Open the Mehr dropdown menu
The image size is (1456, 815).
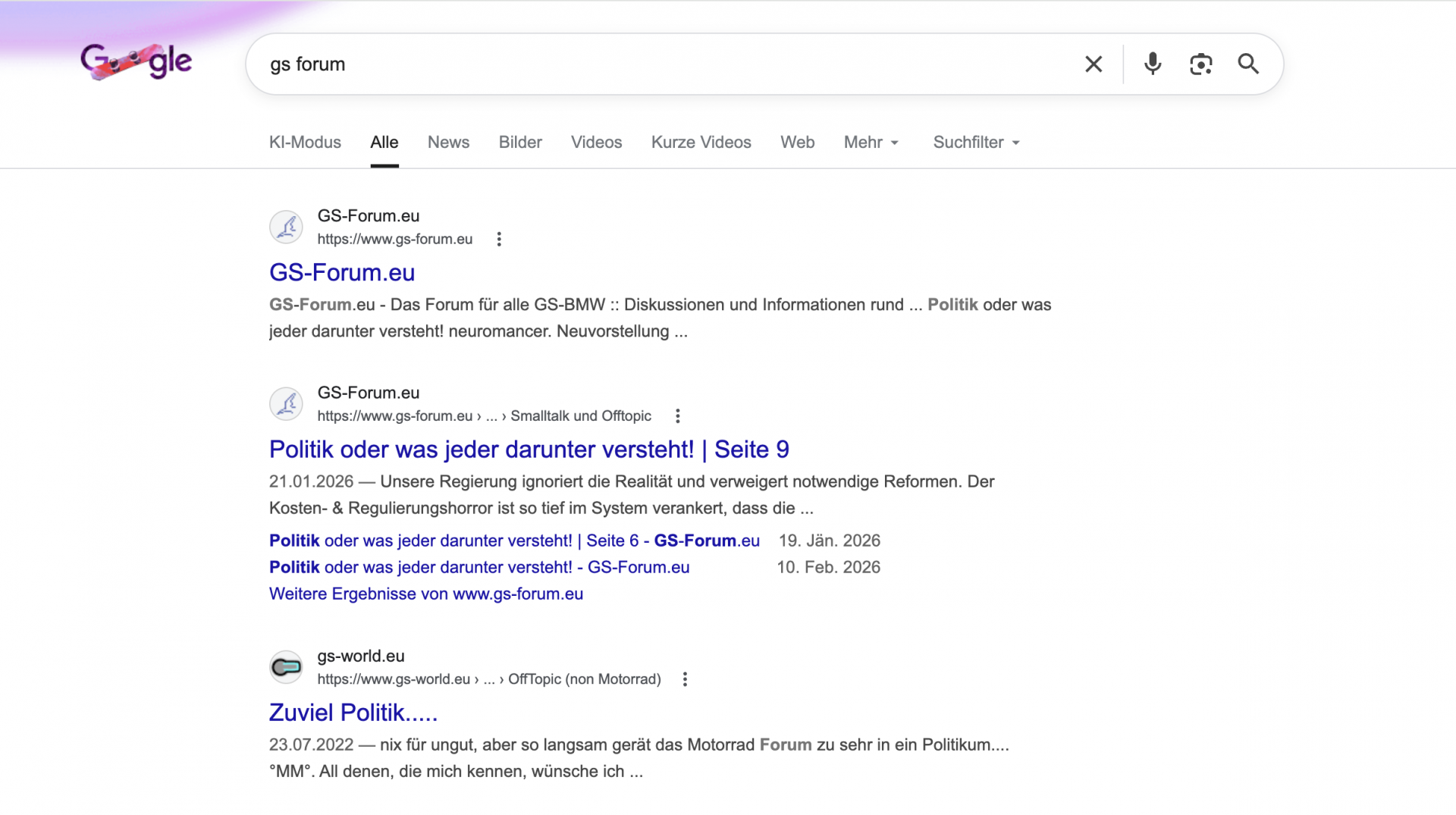pos(870,142)
